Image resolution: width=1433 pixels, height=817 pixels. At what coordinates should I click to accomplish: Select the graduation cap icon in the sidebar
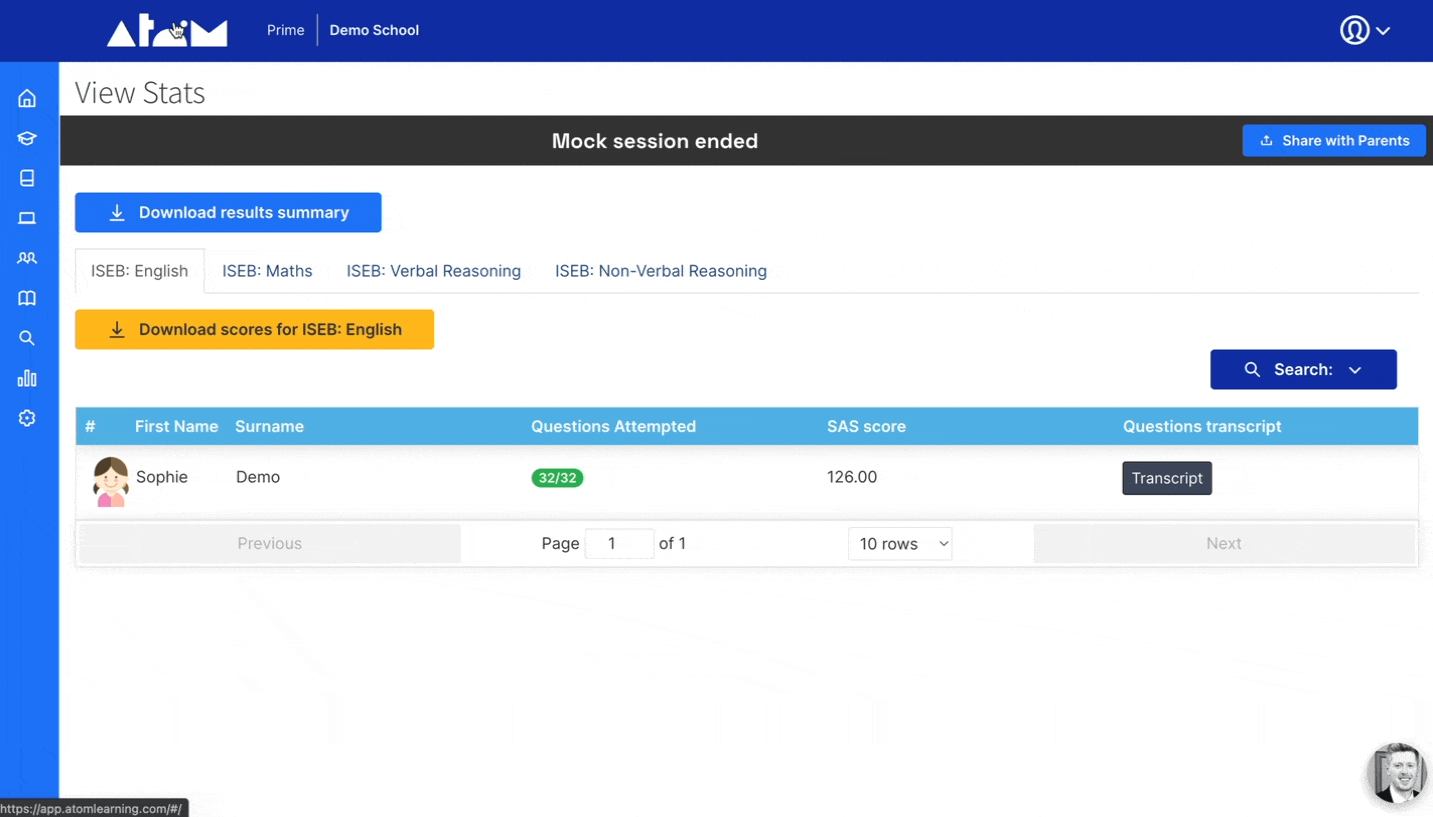[x=27, y=137]
